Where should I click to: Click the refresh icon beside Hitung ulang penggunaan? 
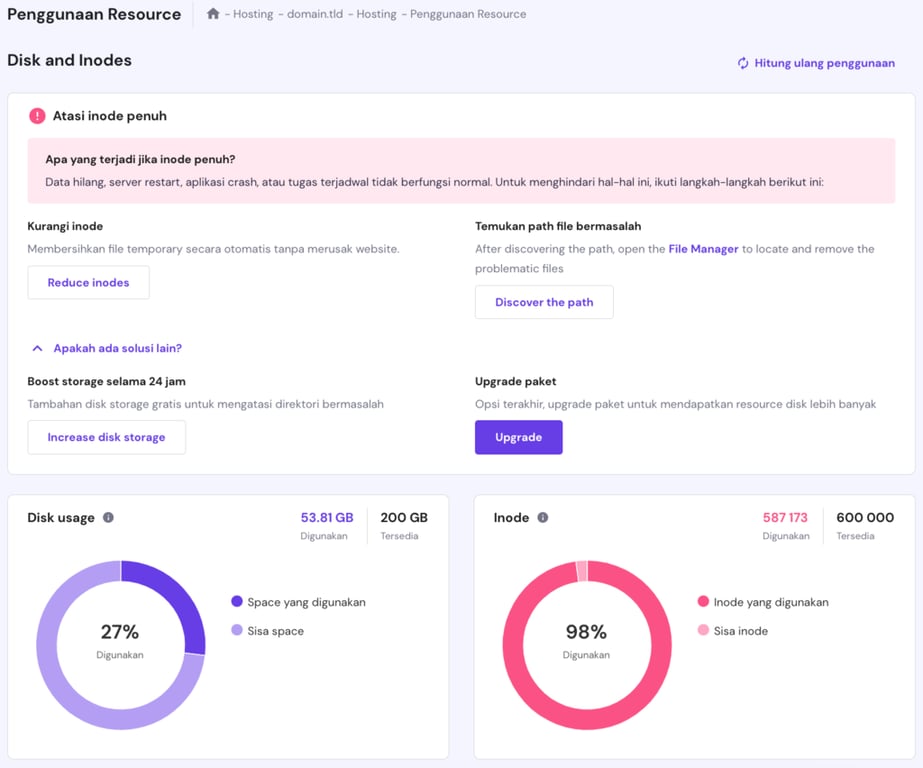pos(743,63)
